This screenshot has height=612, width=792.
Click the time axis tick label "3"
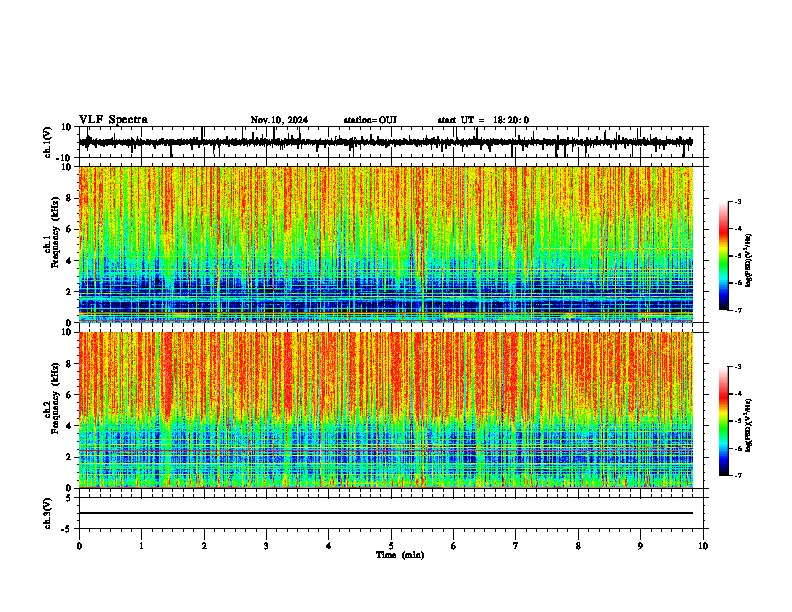pos(266,546)
